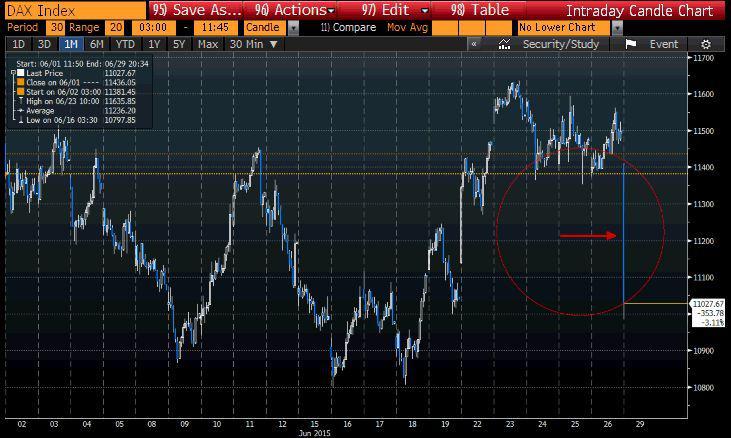Viewport: 731px width, 438px height.
Task: Click the -3.11% percent change label
Action: pyautogui.click(x=713, y=322)
